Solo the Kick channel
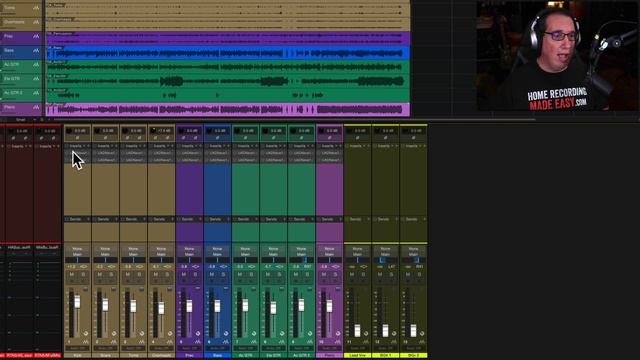This screenshot has height=360, width=640. tap(83, 275)
